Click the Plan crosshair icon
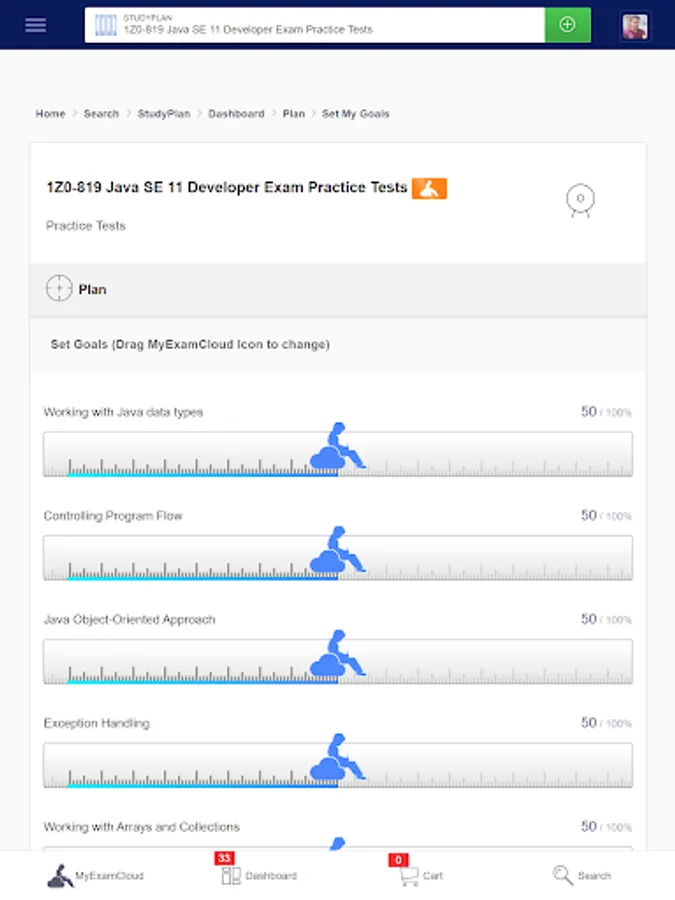This screenshot has height=900, width=675. click(x=60, y=289)
